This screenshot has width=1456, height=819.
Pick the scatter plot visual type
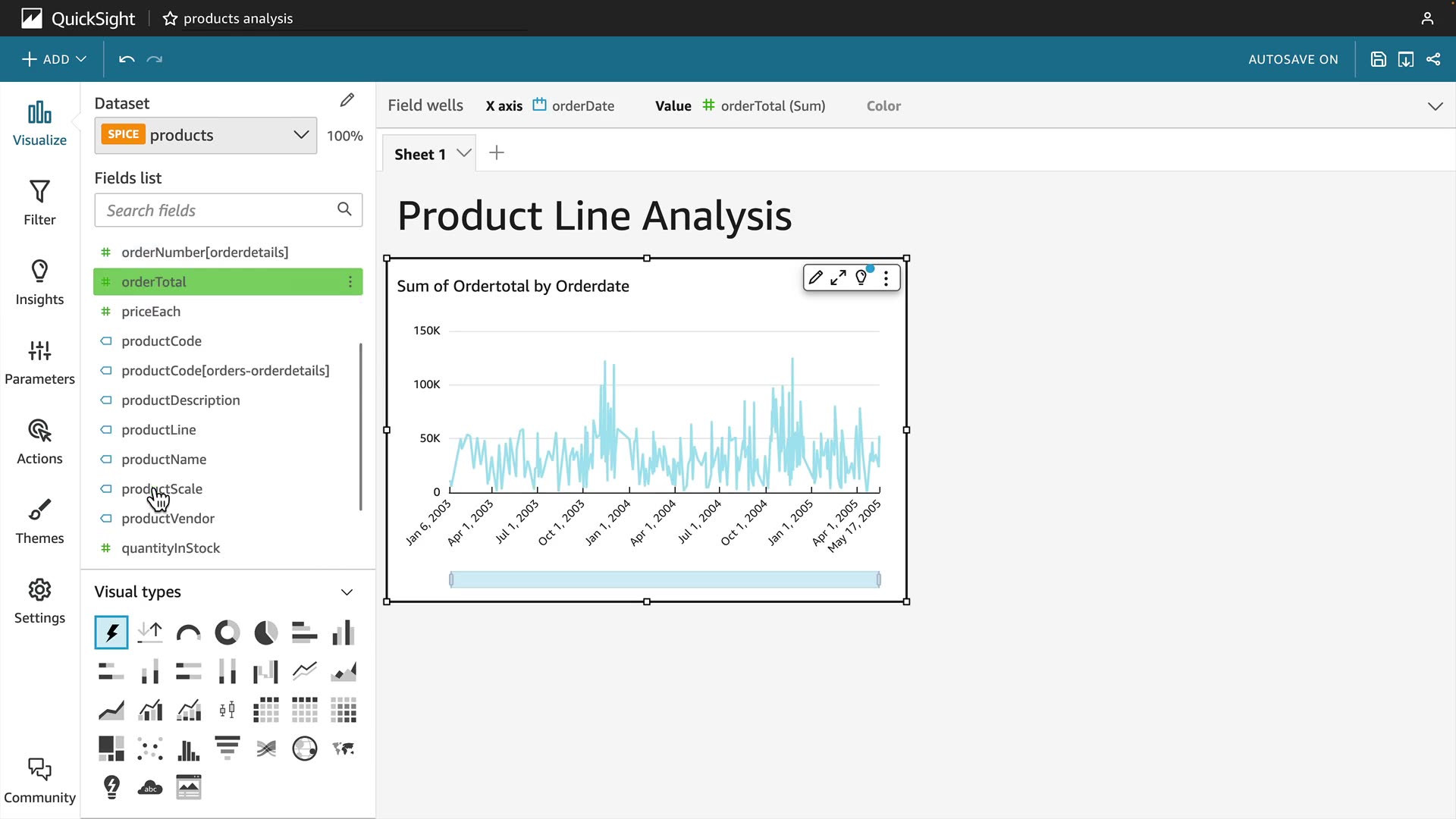point(150,748)
